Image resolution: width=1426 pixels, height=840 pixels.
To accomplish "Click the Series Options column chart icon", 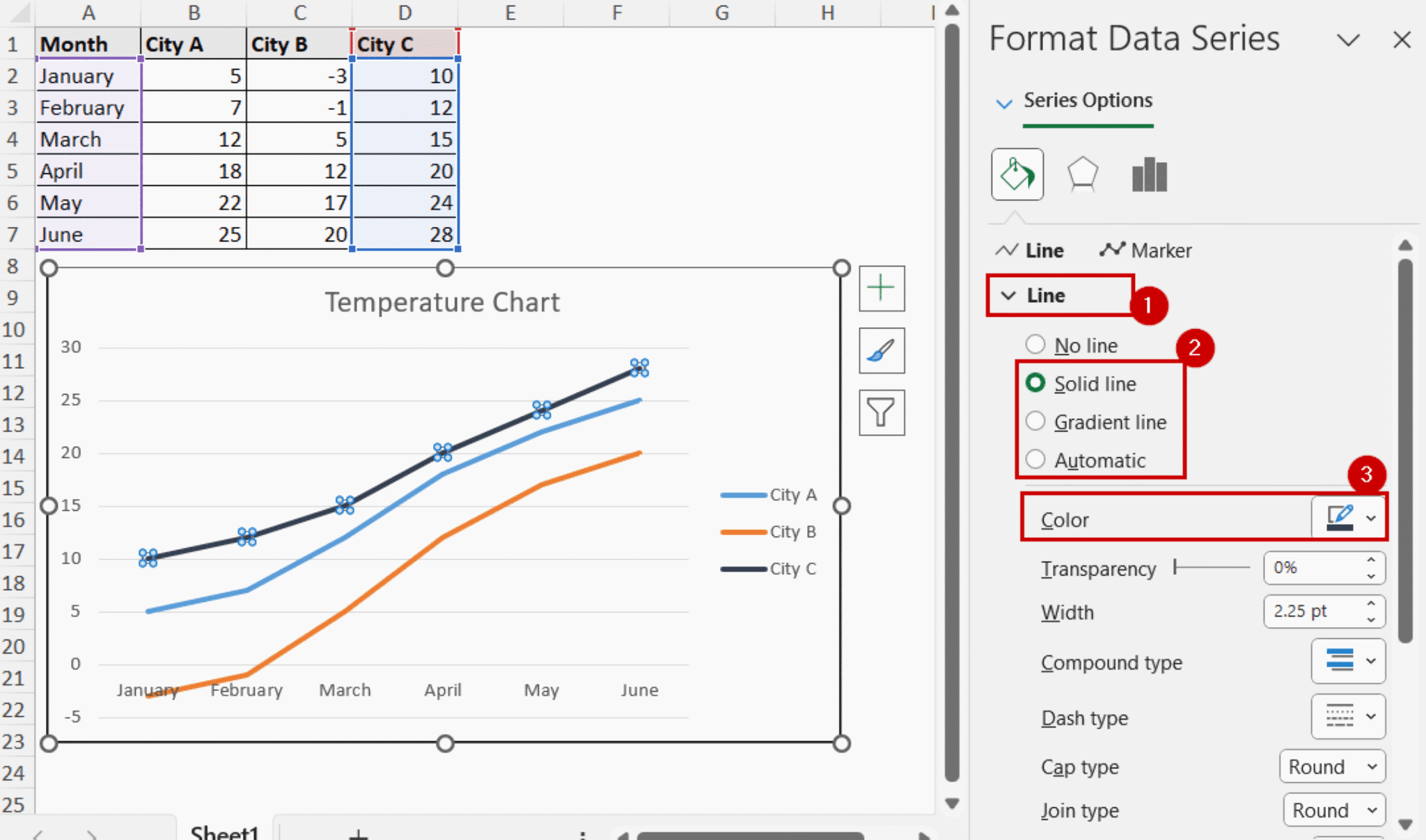I will 1148,174.
